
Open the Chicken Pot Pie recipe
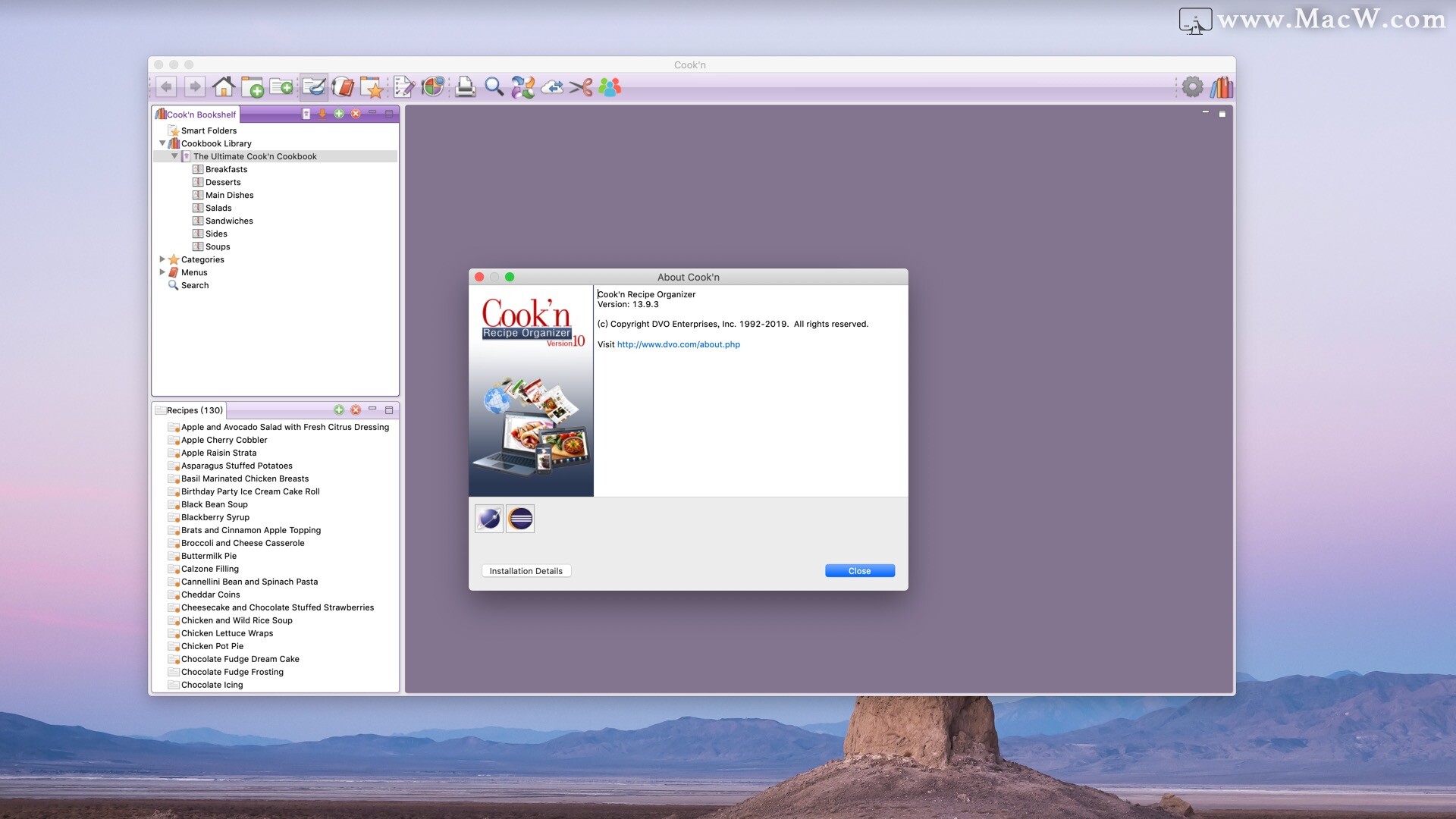[x=212, y=646]
